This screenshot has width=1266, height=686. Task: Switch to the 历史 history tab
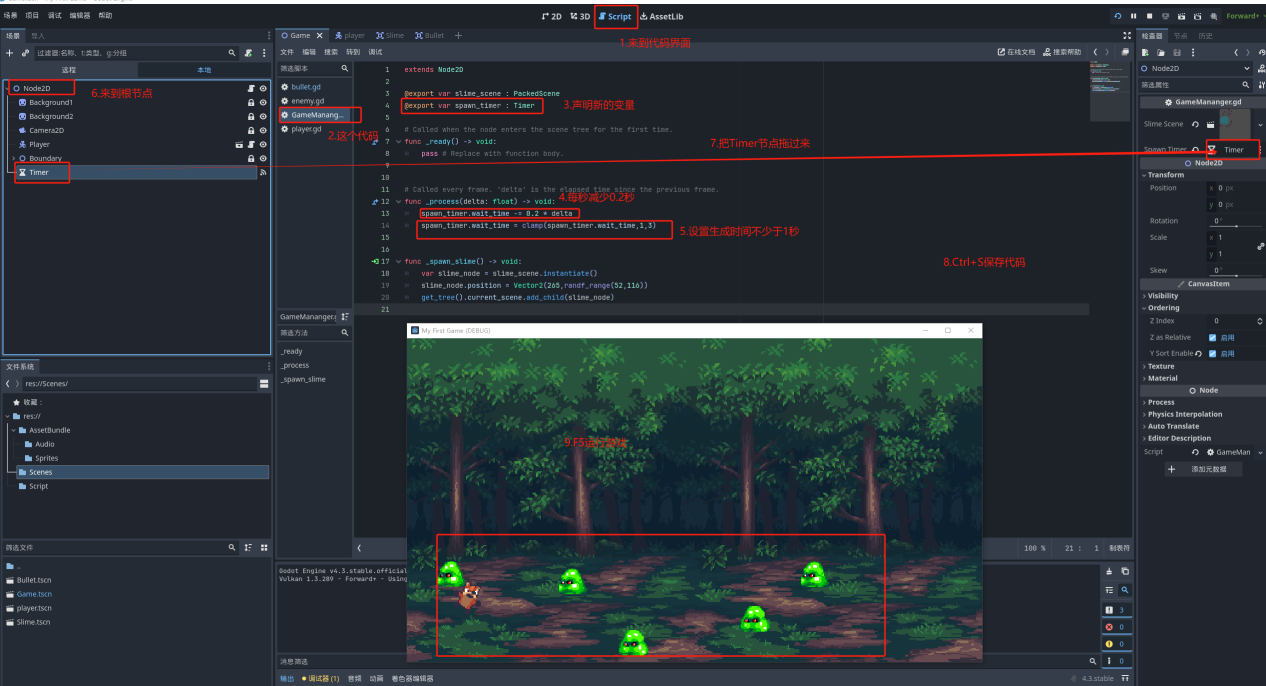pos(1205,35)
